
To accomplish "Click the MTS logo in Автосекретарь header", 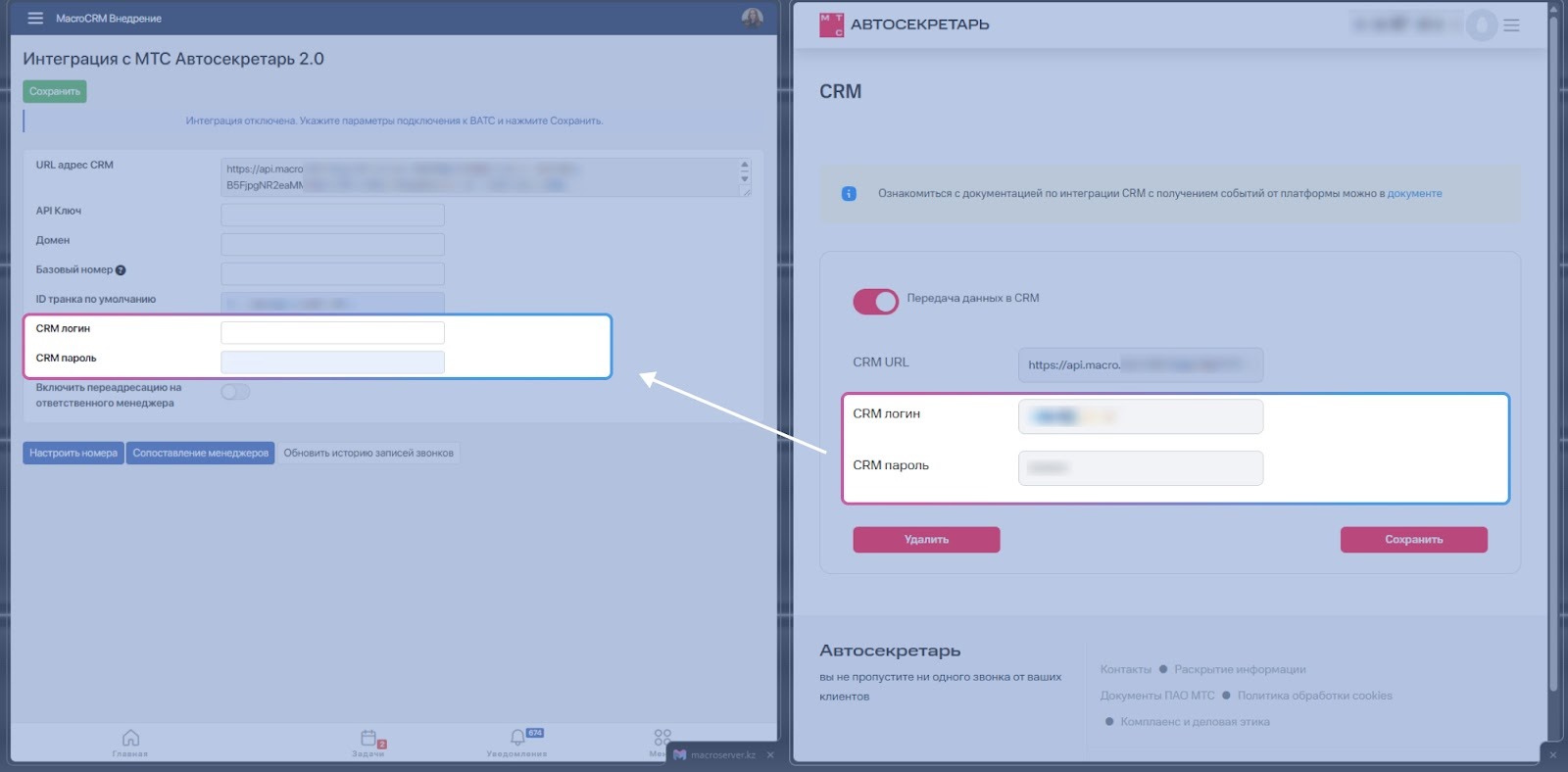I will (x=831, y=24).
